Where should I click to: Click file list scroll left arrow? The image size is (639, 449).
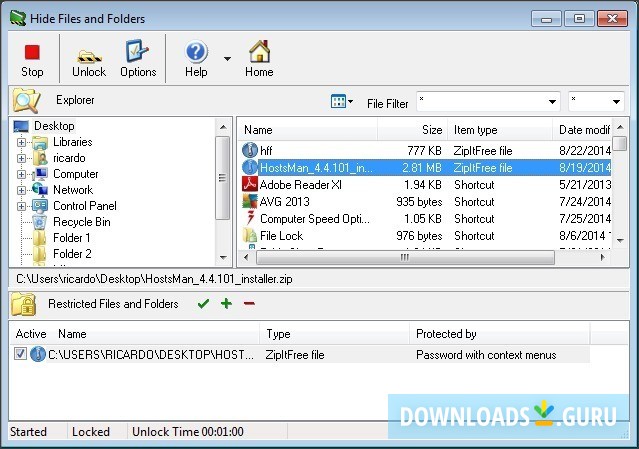point(246,258)
